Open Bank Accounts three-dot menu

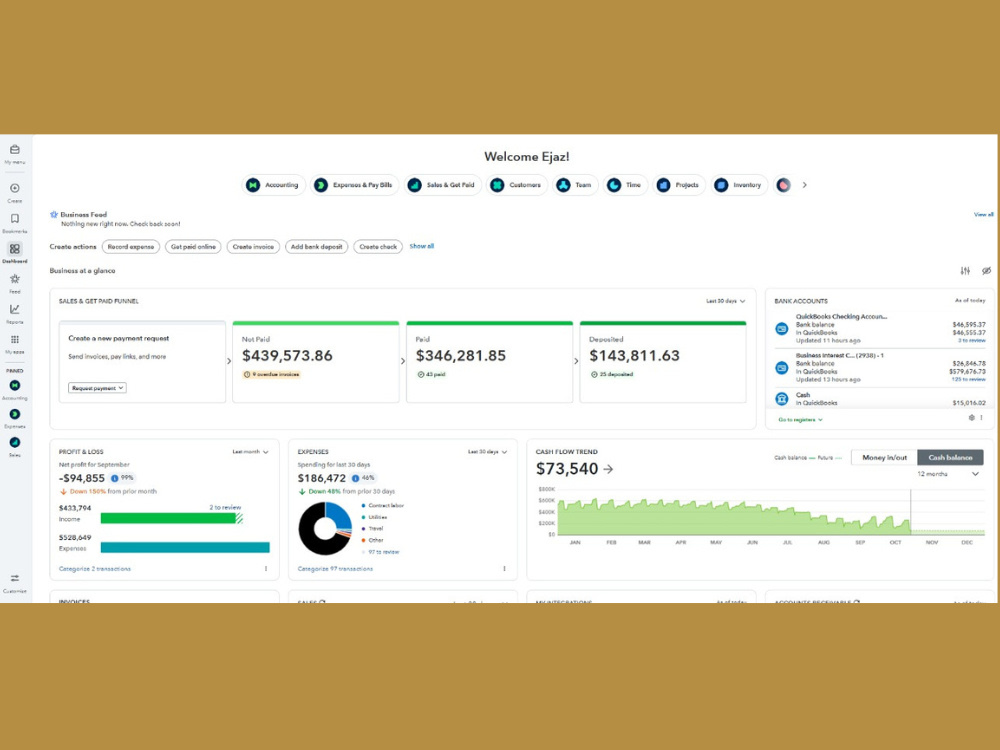click(x=982, y=418)
